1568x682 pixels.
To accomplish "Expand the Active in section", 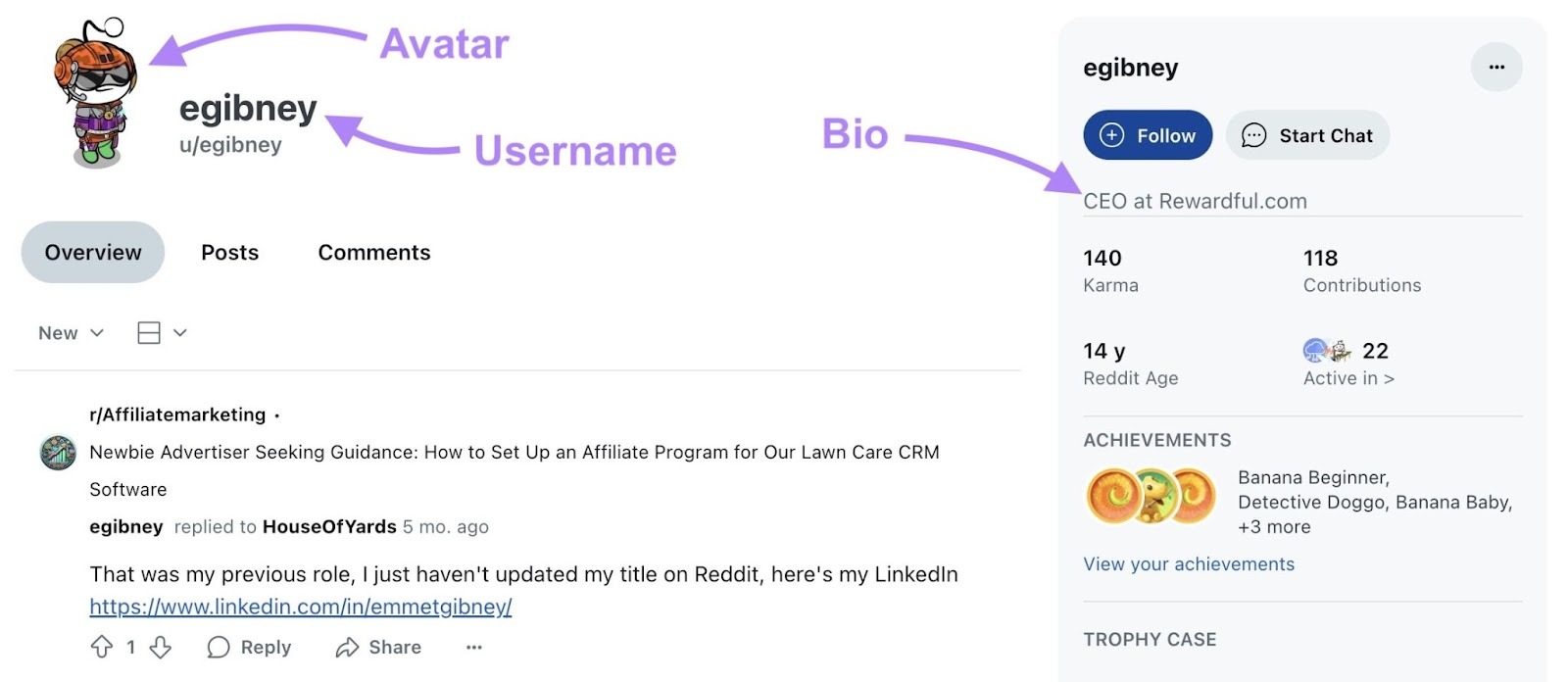I will 1347,378.
